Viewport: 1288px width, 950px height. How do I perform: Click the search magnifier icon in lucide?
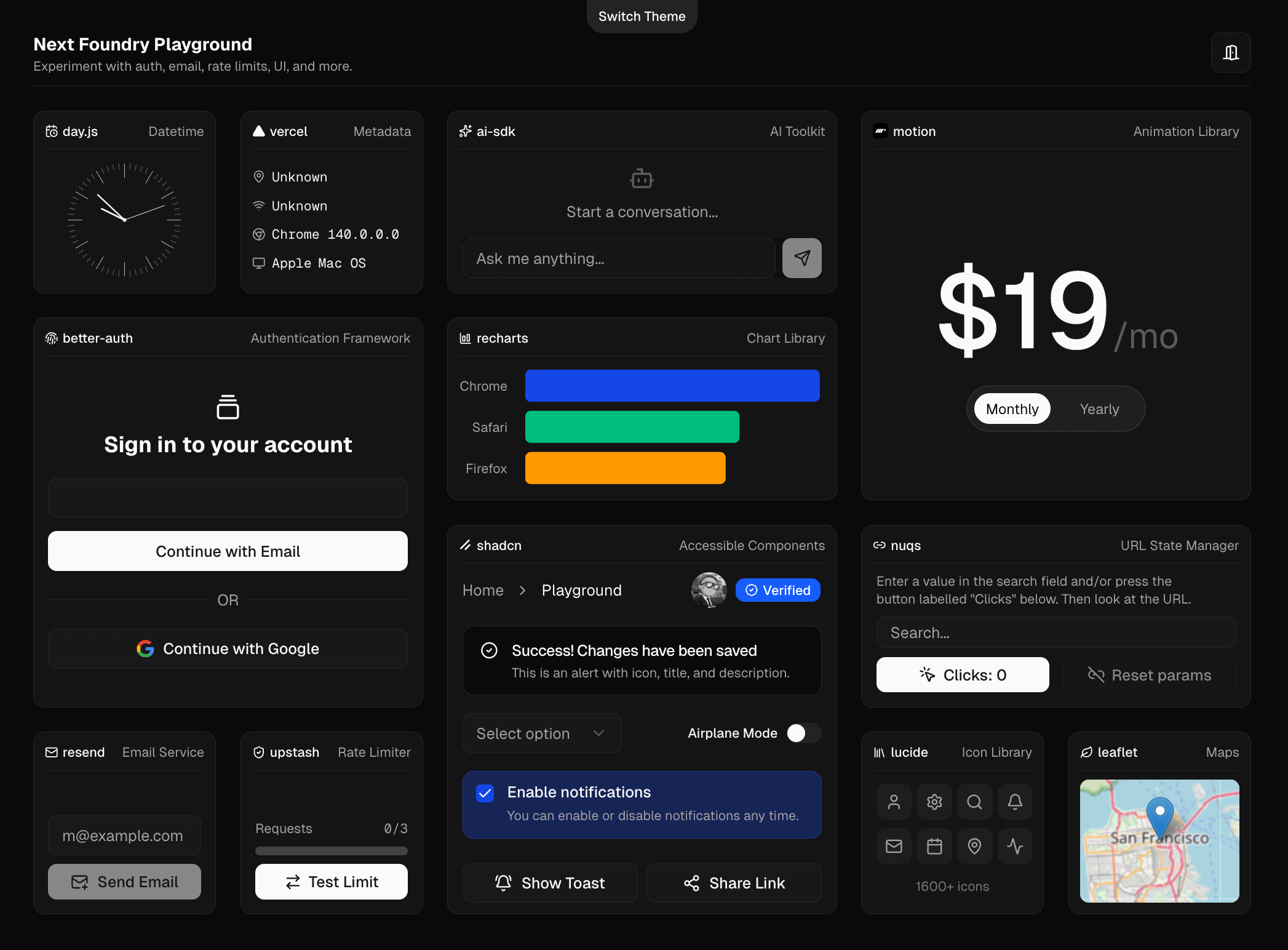click(974, 802)
